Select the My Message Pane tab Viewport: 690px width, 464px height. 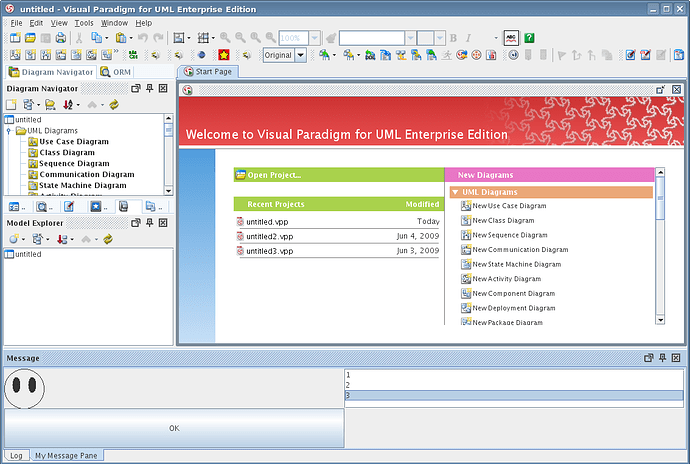(66, 456)
